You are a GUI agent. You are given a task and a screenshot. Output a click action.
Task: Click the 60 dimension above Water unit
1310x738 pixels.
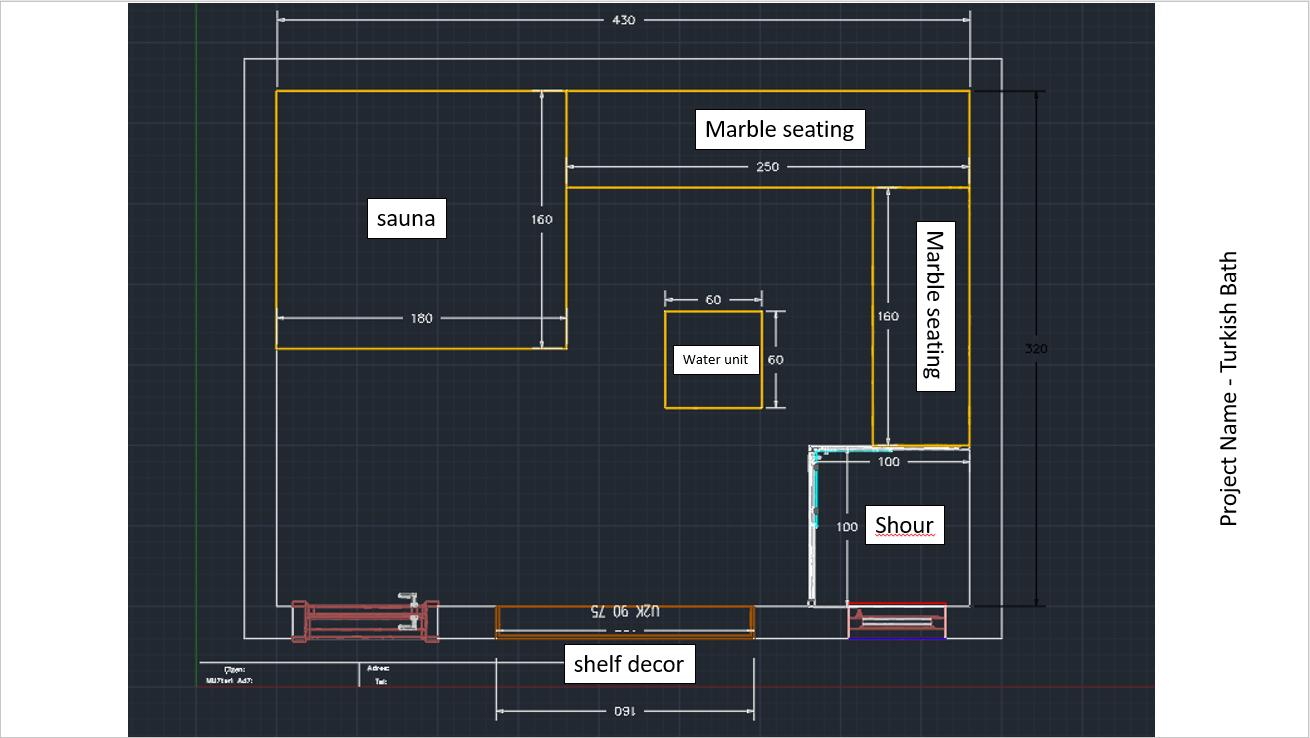pos(713,300)
